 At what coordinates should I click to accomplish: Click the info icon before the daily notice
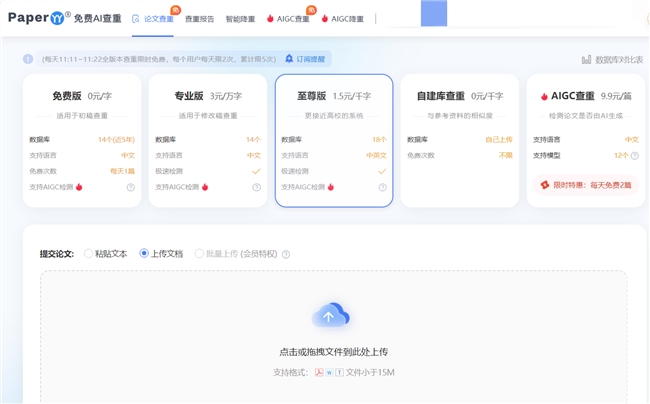(x=30, y=59)
